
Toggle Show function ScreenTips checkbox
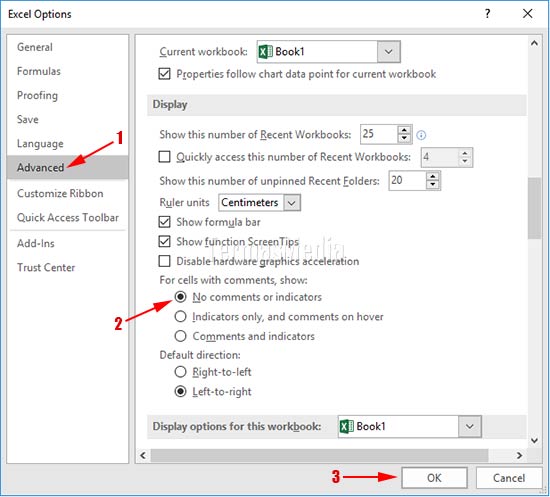[165, 242]
